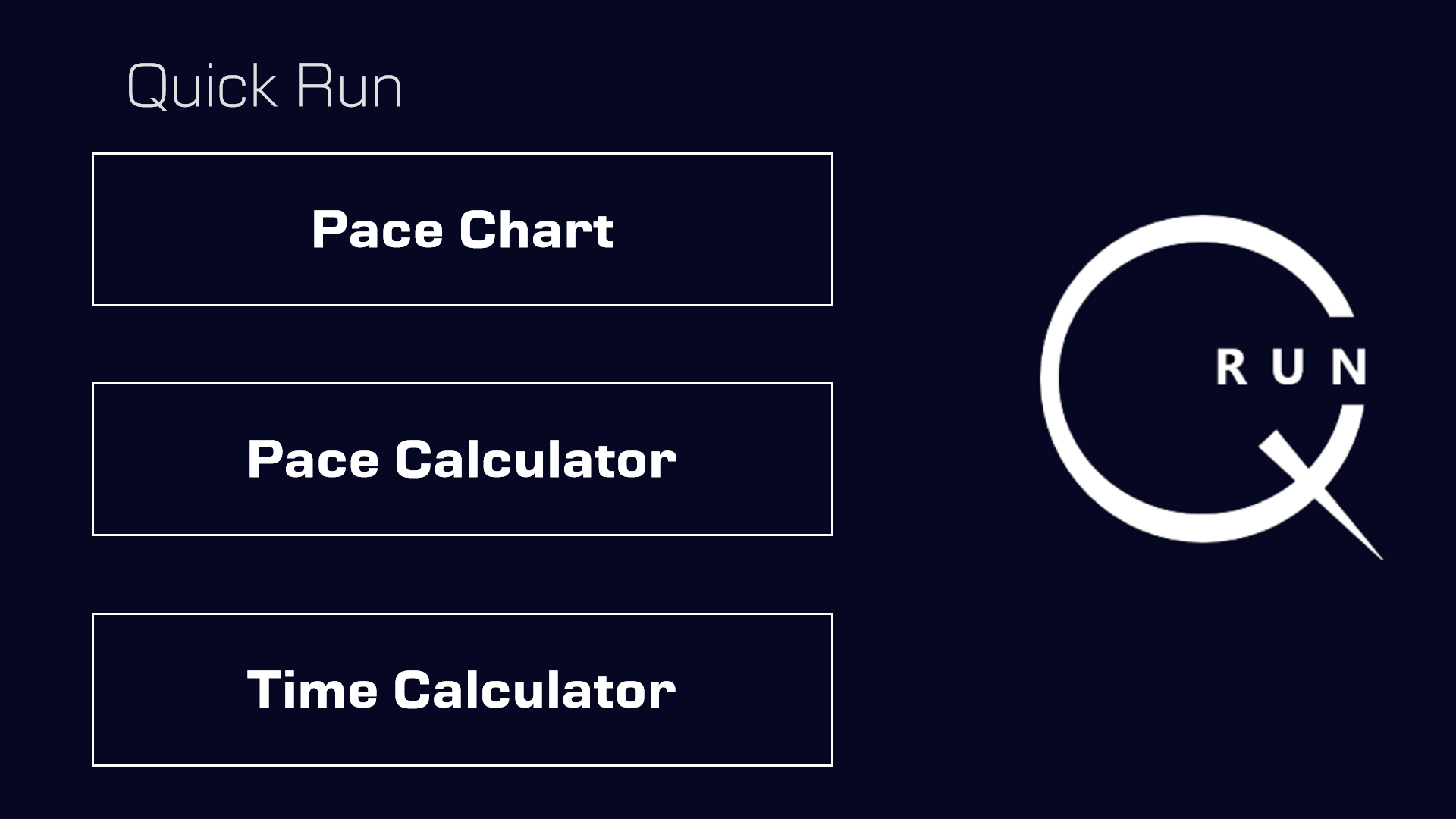1456x819 pixels.
Task: Launch the Time Calculator
Action: click(462, 689)
